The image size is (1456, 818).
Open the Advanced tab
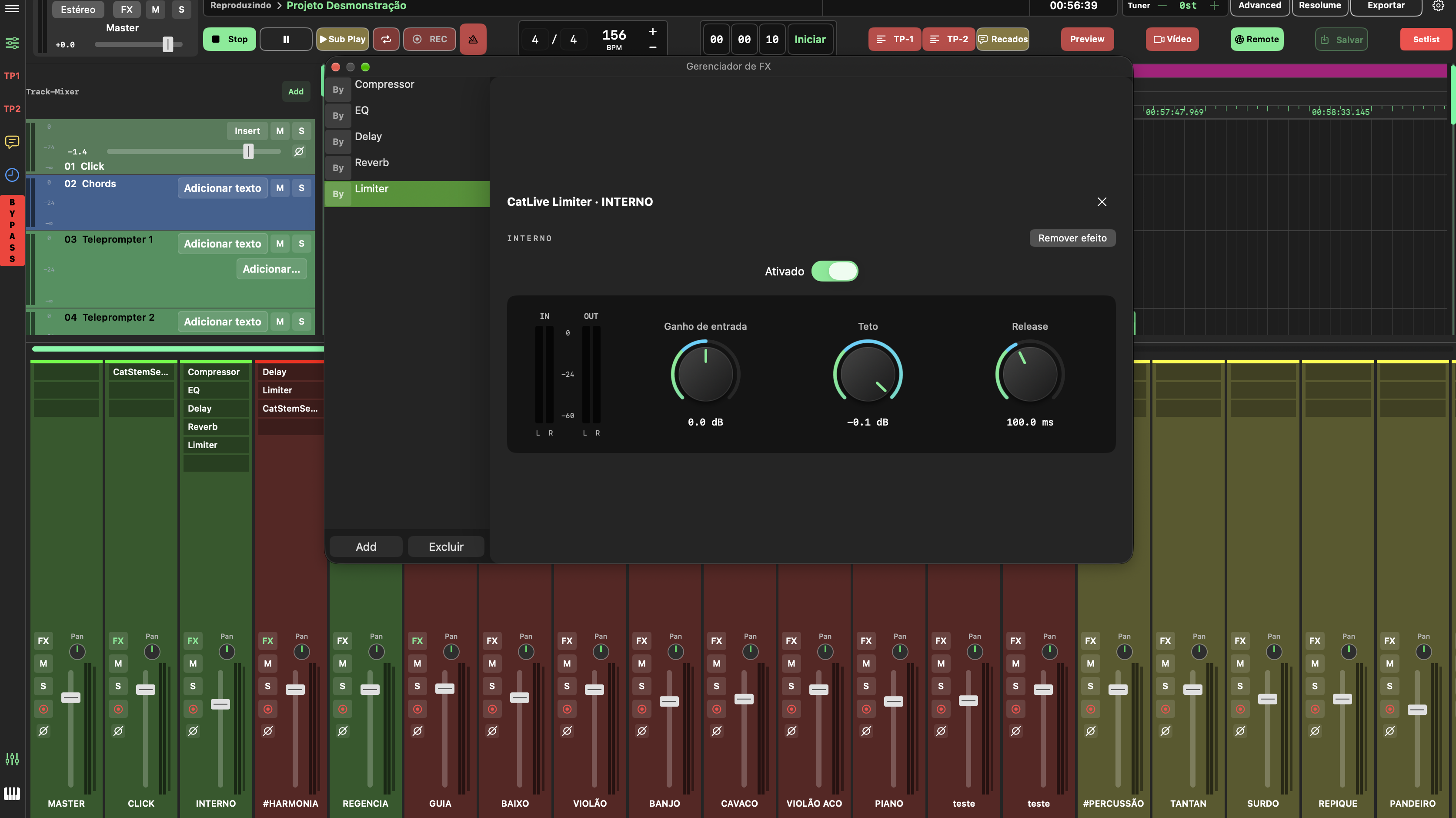point(1260,6)
